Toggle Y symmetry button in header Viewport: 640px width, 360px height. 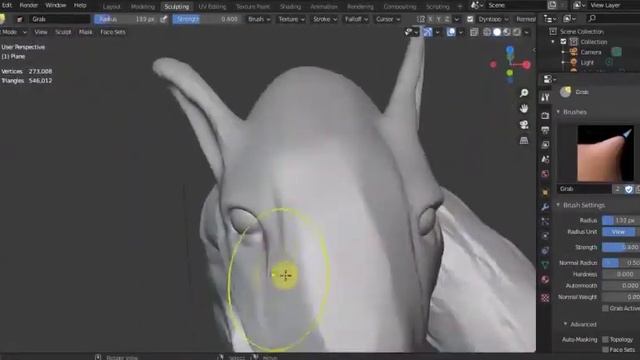coord(438,19)
